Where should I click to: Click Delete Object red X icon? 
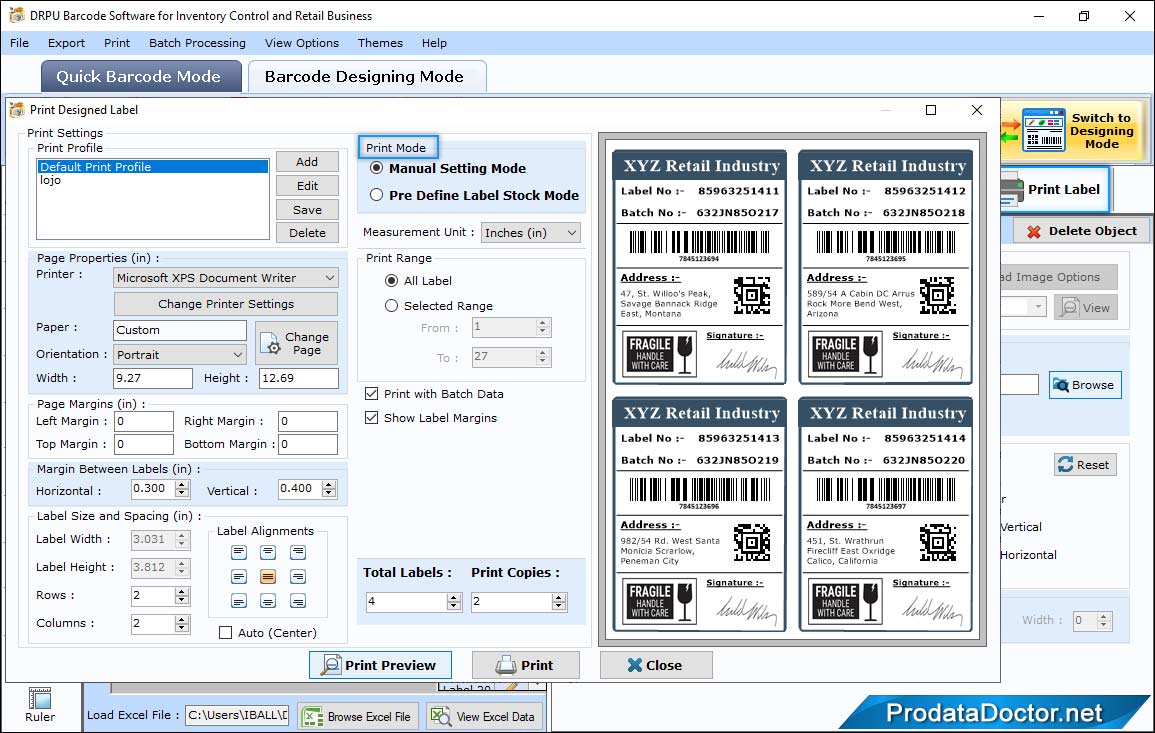coord(1033,231)
